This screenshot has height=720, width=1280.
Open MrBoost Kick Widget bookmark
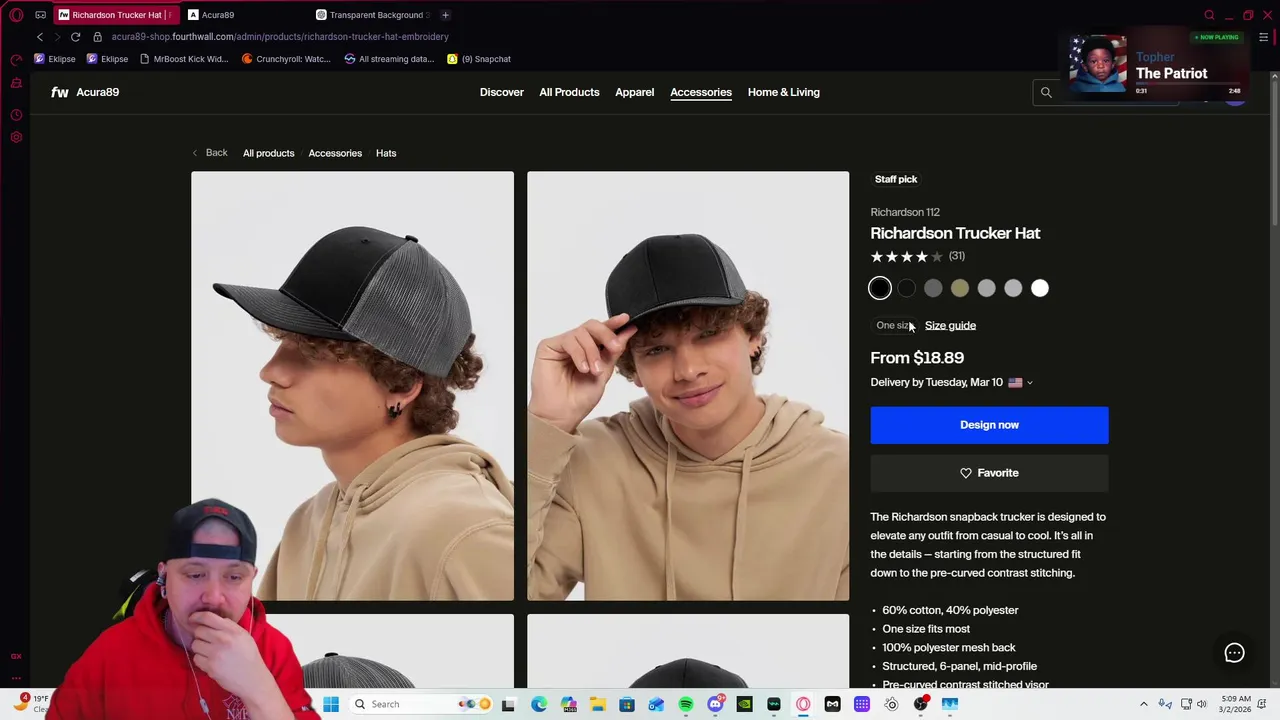click(184, 59)
